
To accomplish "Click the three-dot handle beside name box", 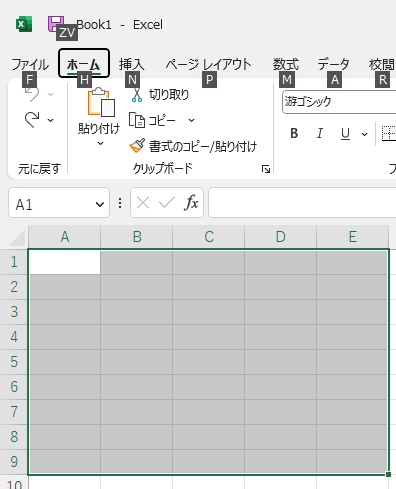I will [x=120, y=203].
